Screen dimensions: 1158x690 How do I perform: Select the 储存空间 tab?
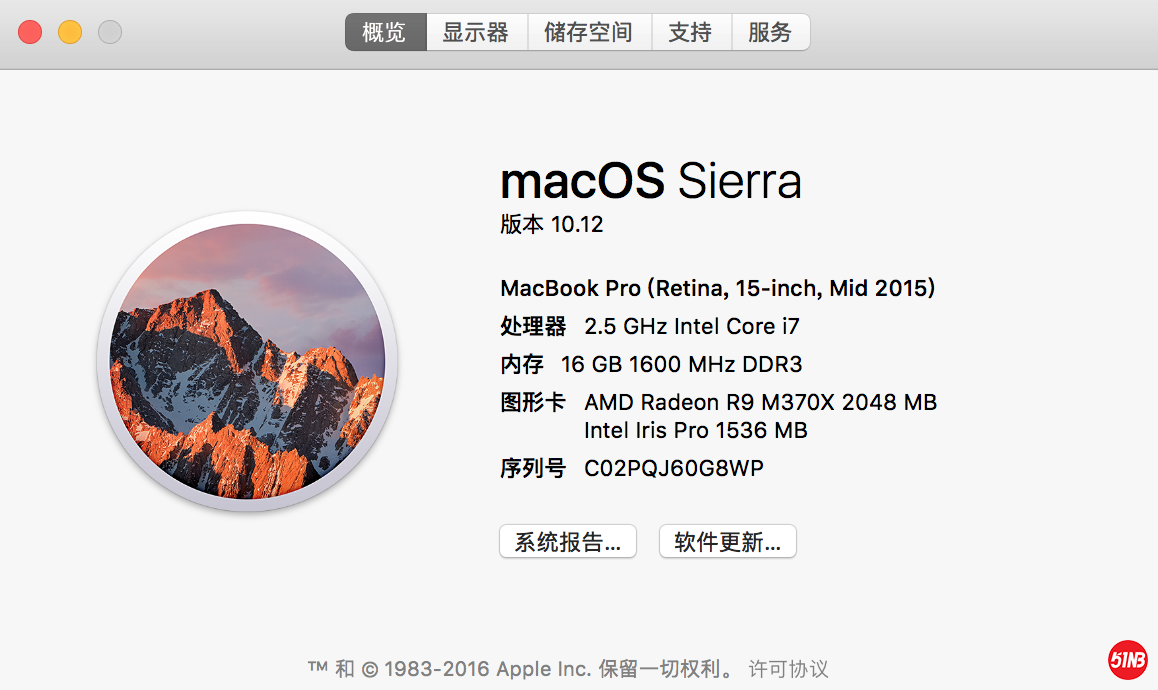coord(588,32)
